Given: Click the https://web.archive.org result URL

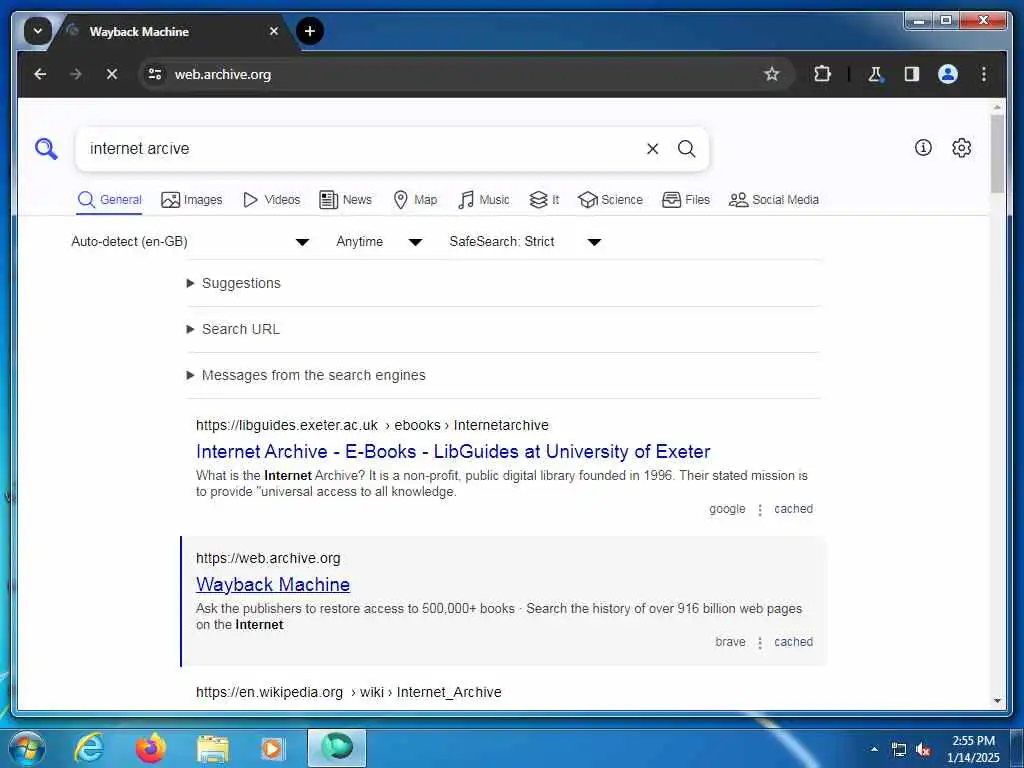Looking at the screenshot, I should click(x=268, y=558).
